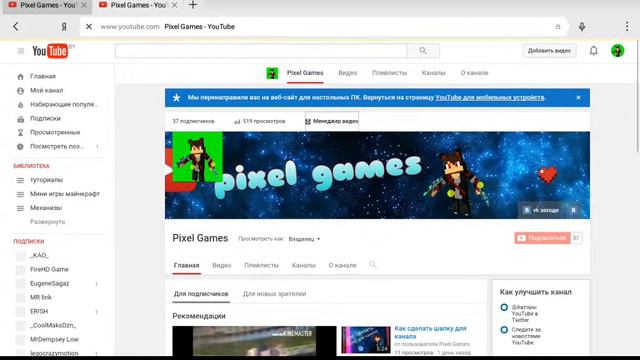Click the small channel icon beside Pixel Games tab
The height and width of the screenshot is (360, 640).
[272, 73]
